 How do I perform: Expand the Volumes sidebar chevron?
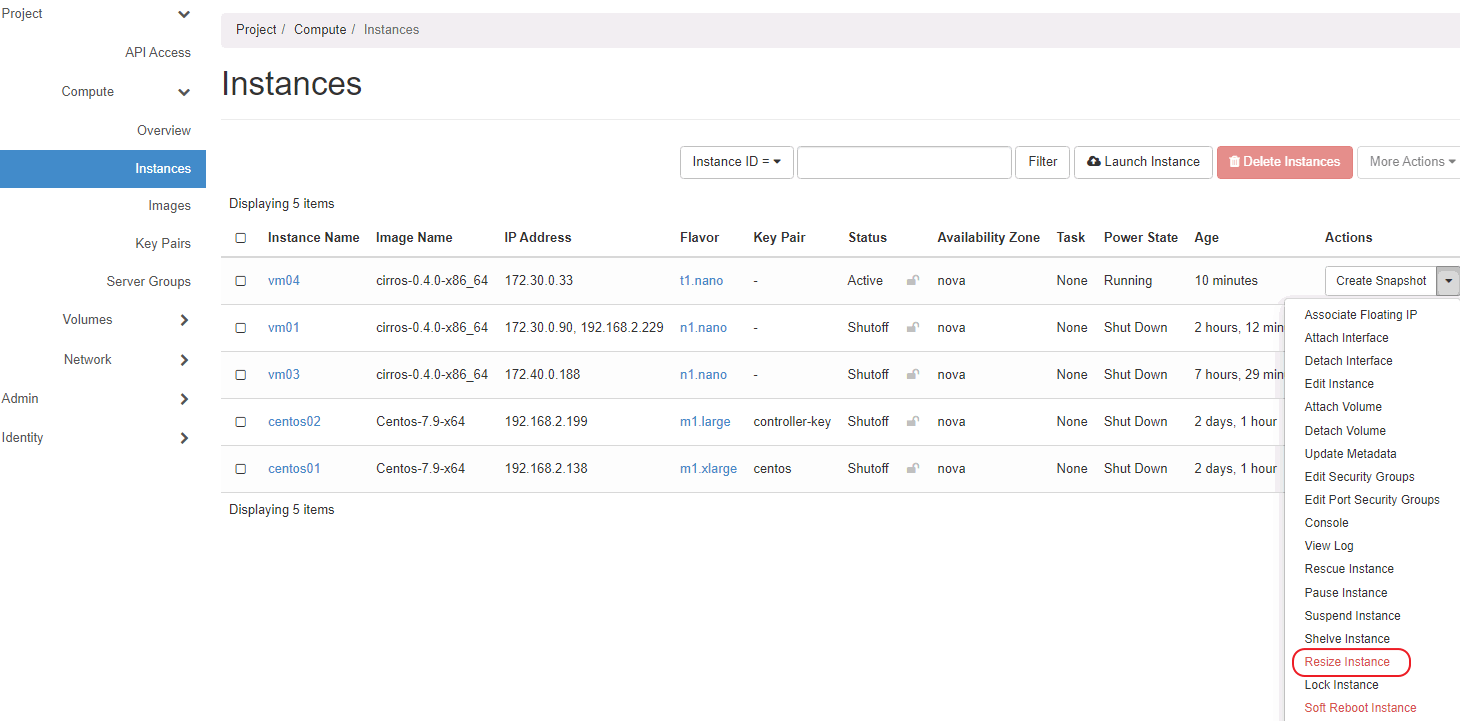[184, 320]
